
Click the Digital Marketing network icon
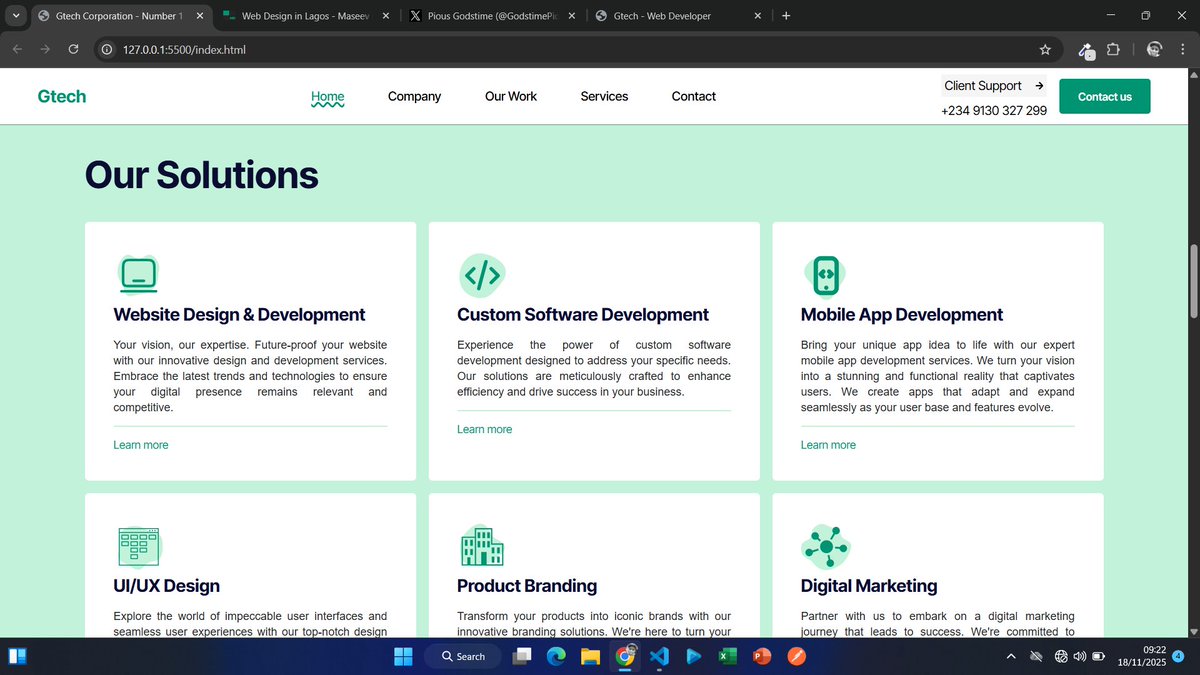pyautogui.click(x=825, y=546)
